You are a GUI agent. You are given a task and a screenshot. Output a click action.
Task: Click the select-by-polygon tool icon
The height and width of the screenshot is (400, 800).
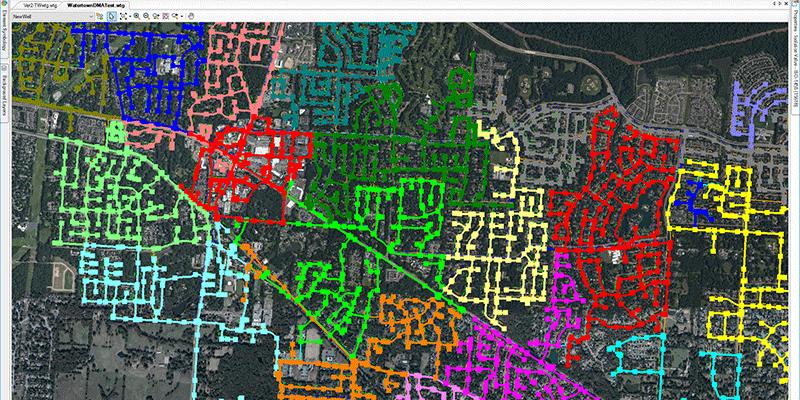point(122,17)
